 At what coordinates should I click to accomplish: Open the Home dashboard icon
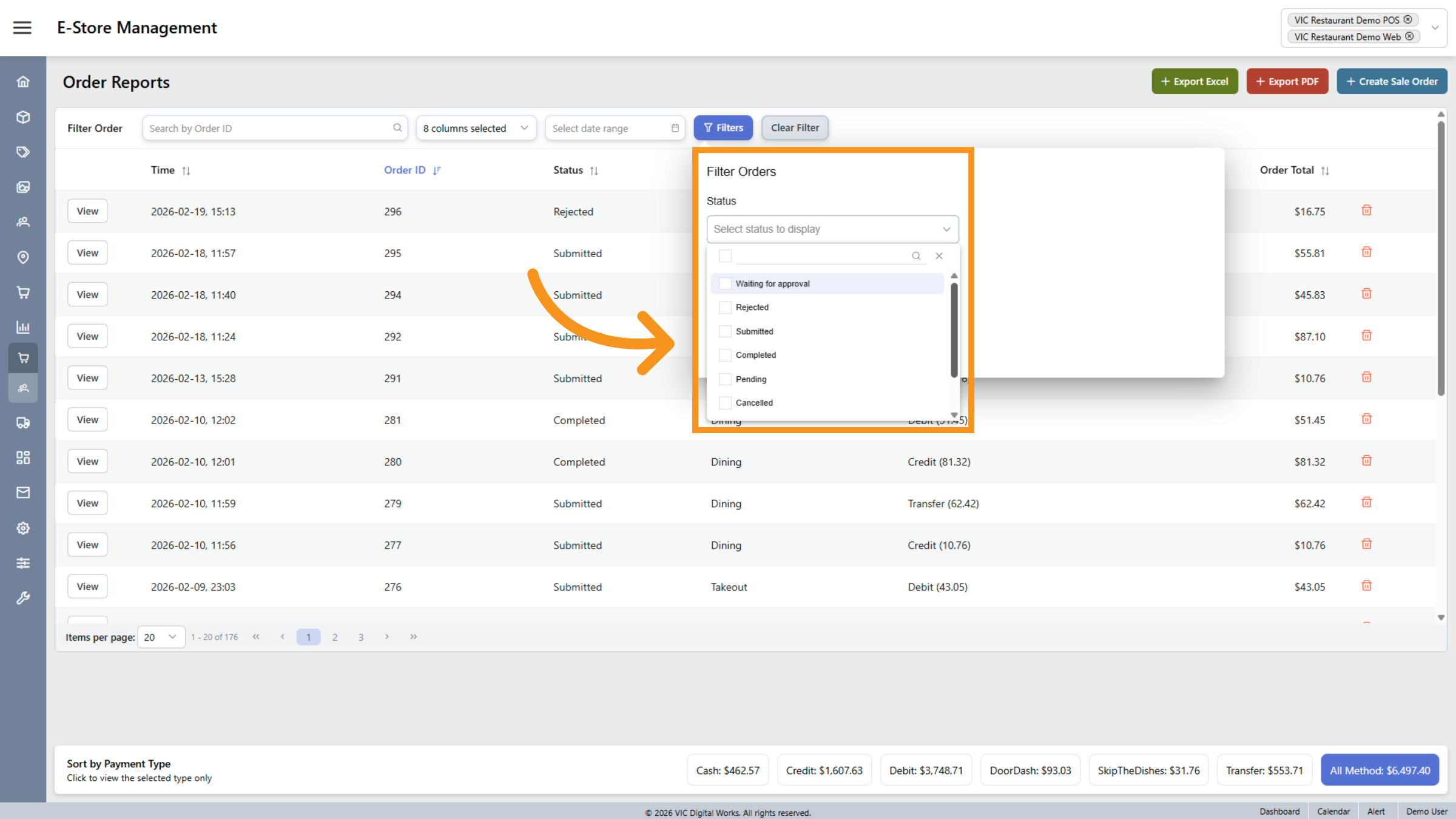(x=23, y=81)
